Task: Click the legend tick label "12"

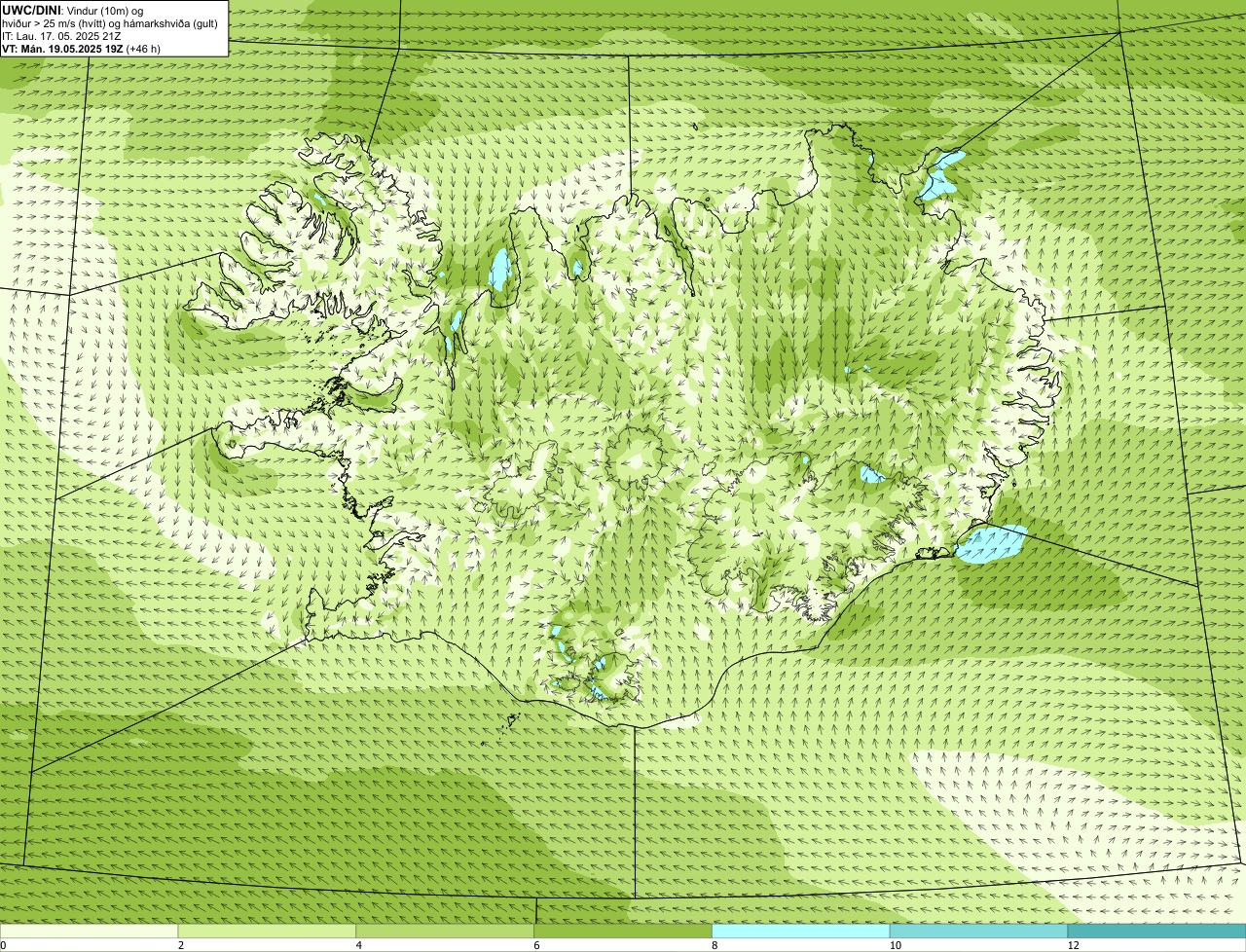Action: (x=1072, y=945)
